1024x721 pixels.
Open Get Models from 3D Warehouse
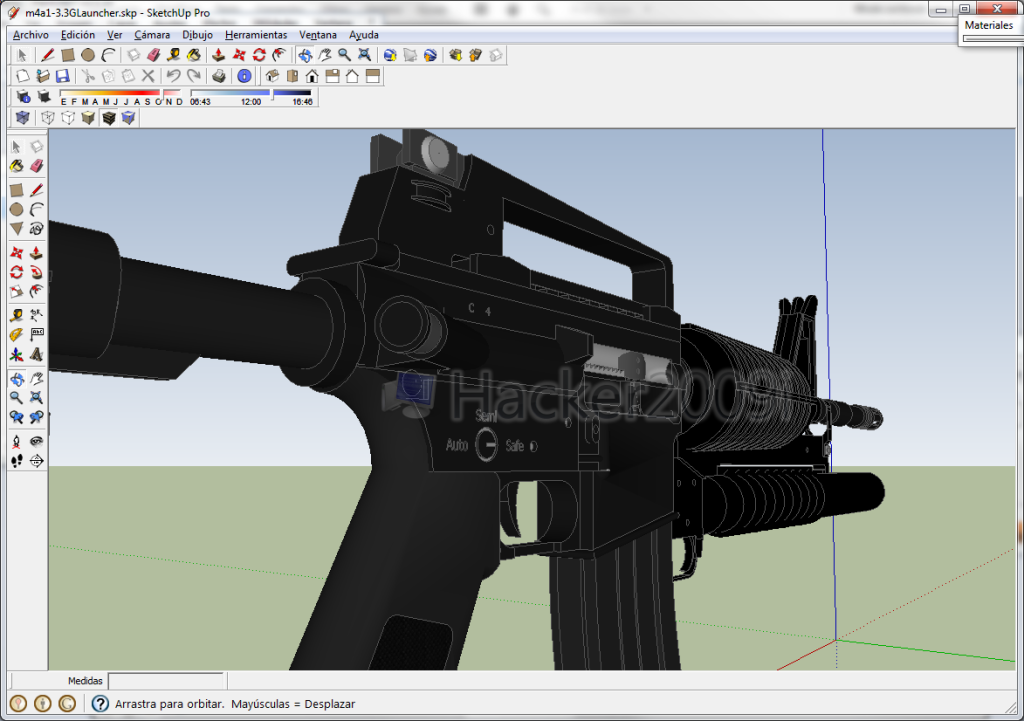click(455, 56)
